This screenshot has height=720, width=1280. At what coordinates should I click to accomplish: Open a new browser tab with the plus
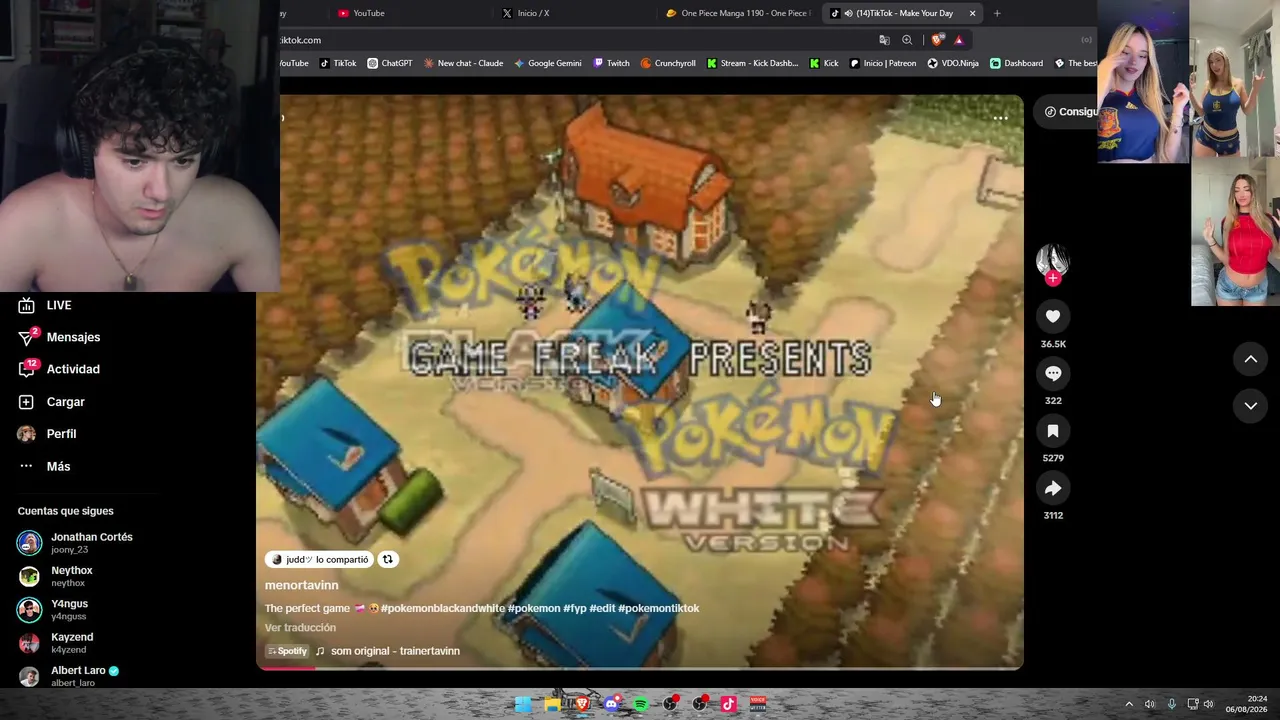(997, 13)
